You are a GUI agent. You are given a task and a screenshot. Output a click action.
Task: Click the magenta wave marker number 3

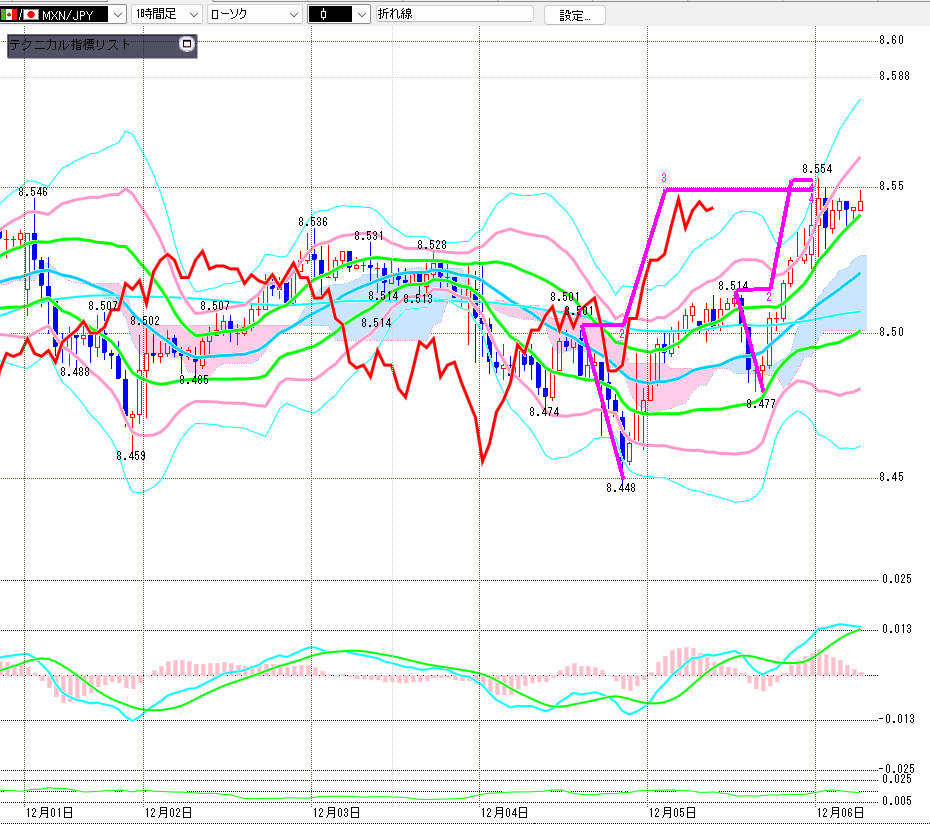pos(663,178)
